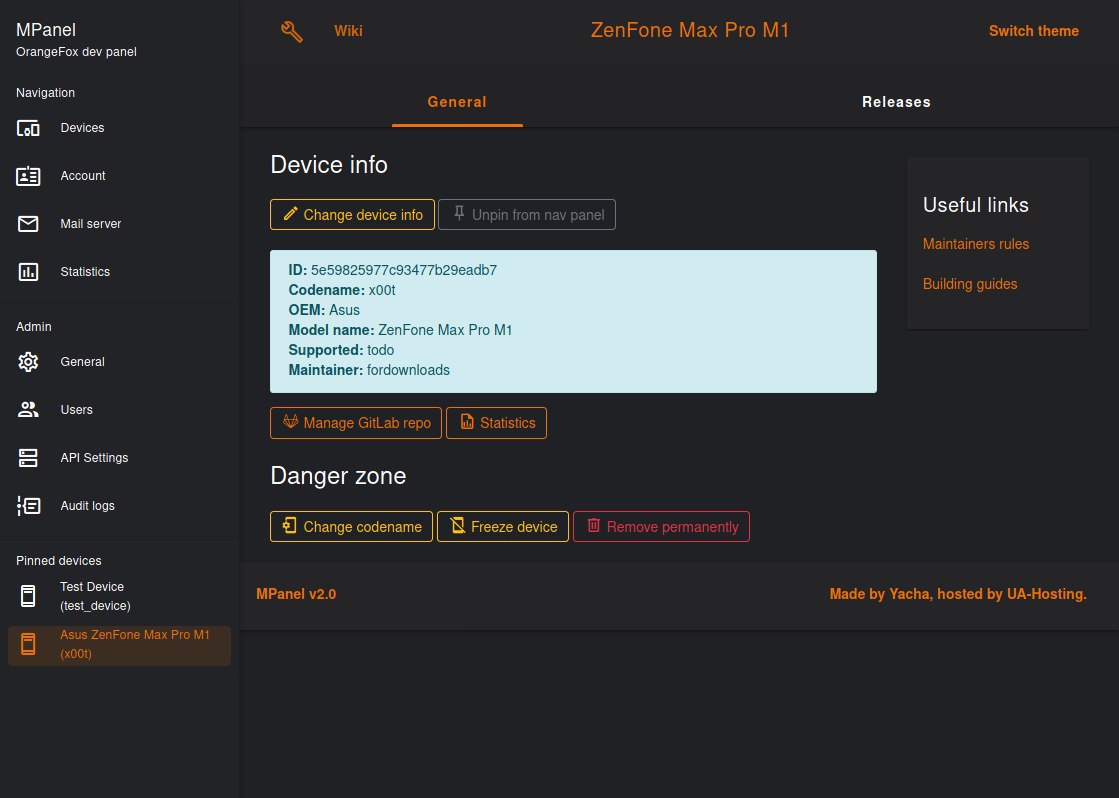Switch to the Releases tab

coord(896,102)
